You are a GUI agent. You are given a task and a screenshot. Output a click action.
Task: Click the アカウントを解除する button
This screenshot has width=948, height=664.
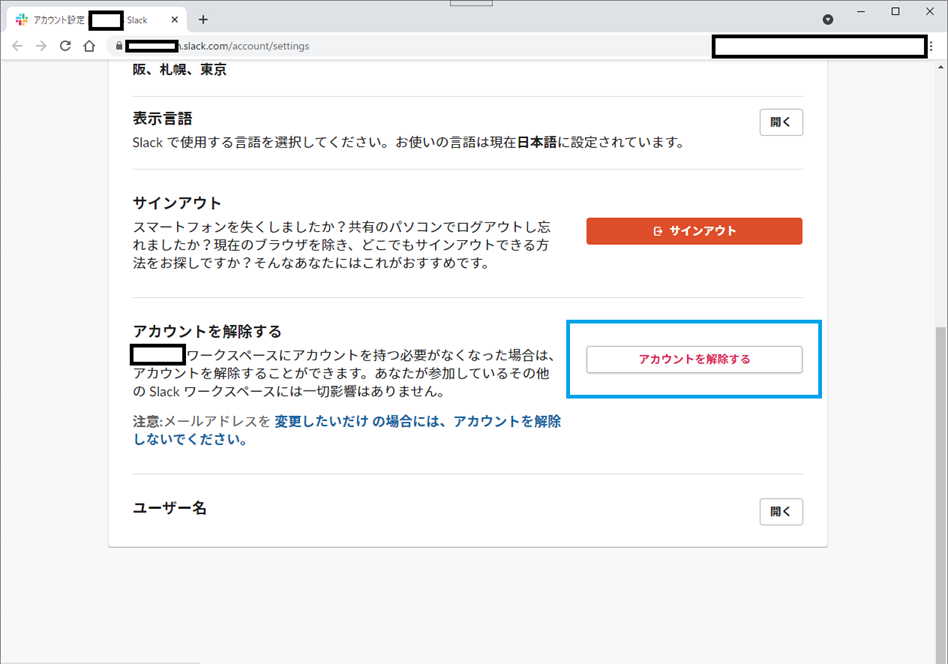pos(694,359)
